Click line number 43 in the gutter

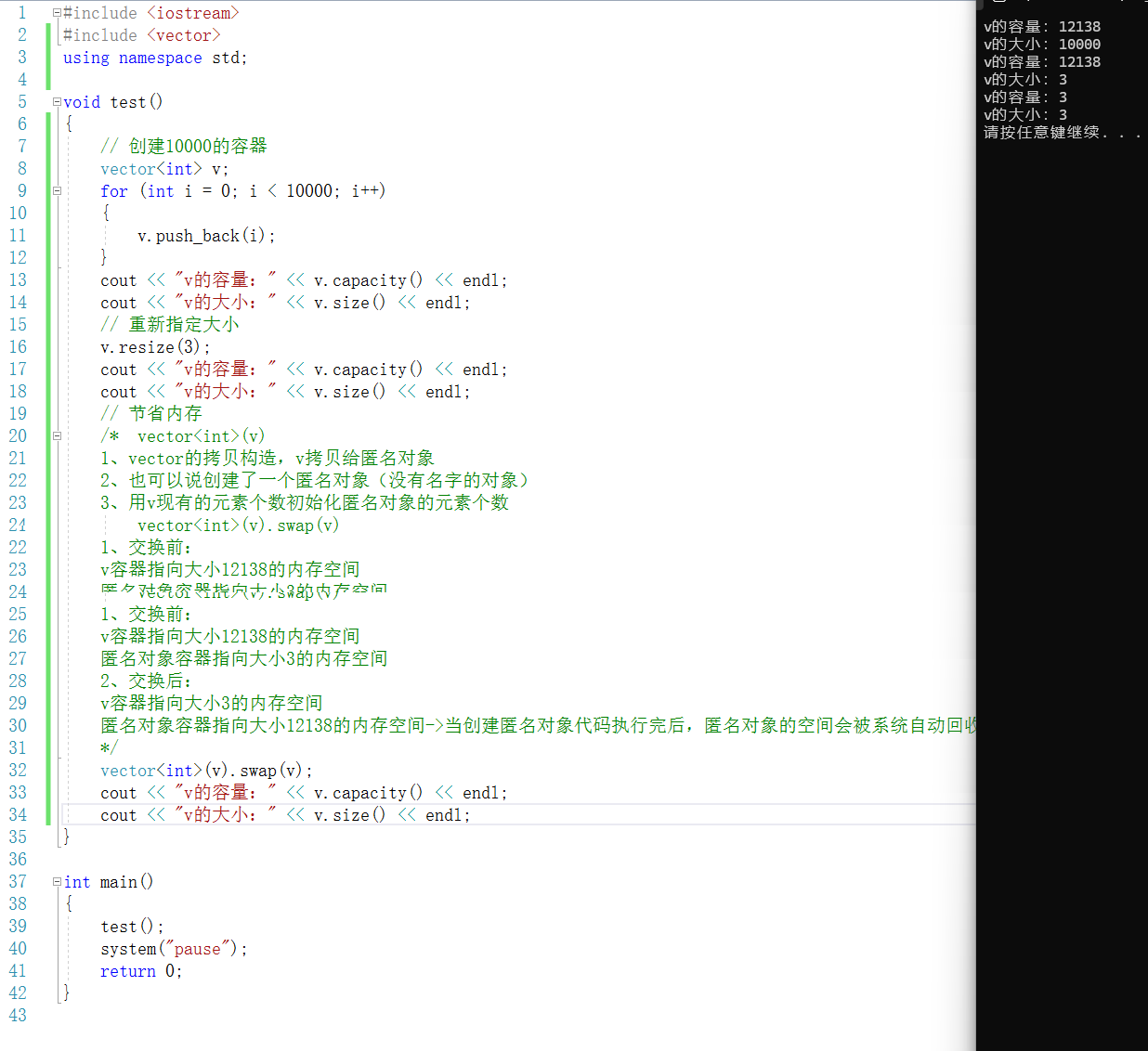click(x=18, y=1016)
